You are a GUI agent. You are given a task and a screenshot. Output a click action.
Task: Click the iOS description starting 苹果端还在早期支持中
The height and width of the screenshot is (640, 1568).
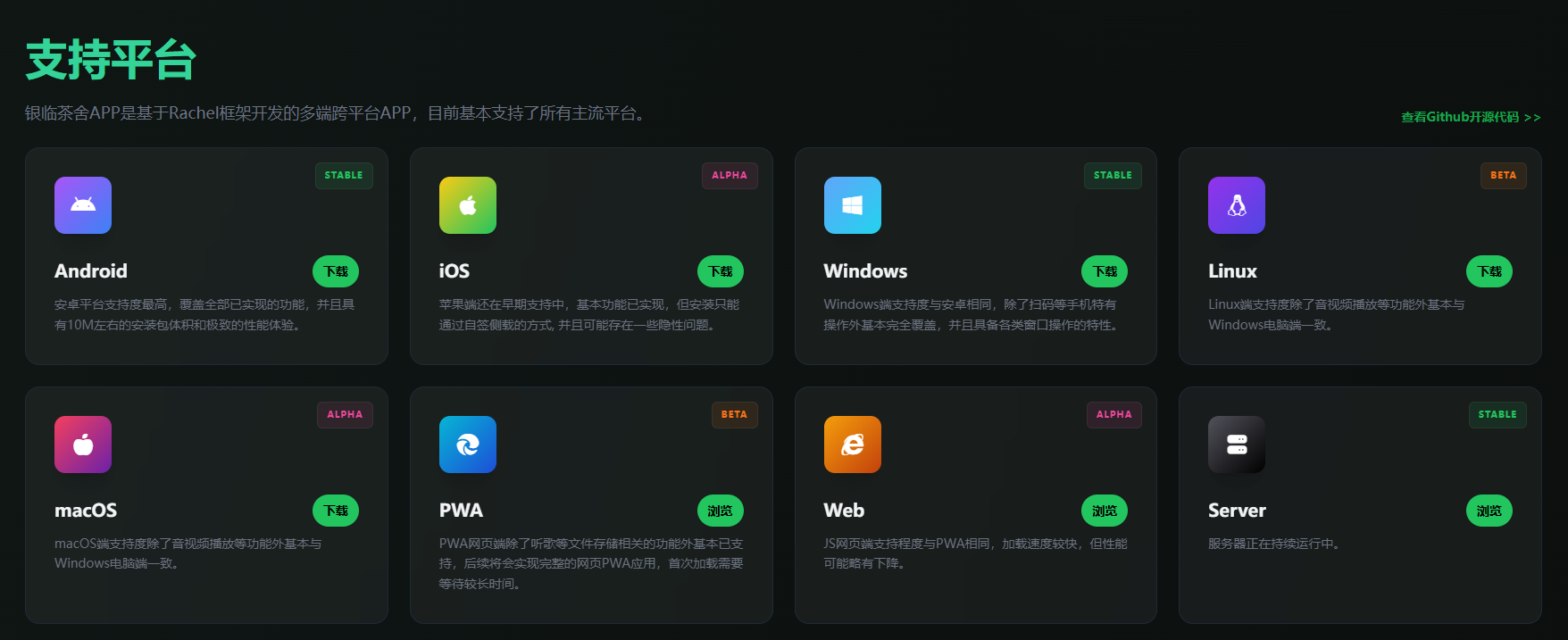pos(589,314)
